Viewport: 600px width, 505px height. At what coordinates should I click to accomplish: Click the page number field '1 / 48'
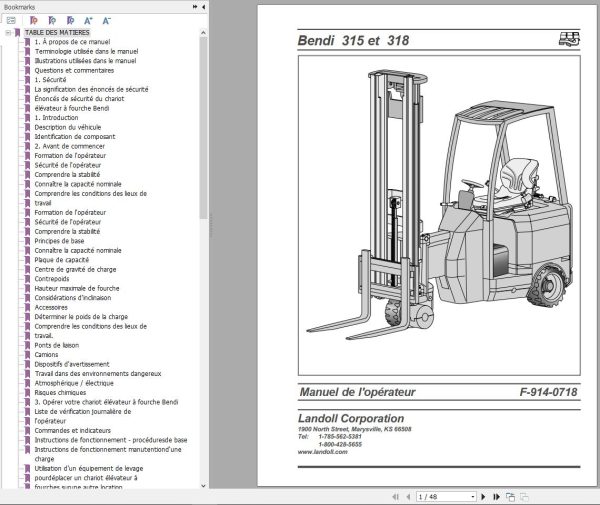click(442, 497)
